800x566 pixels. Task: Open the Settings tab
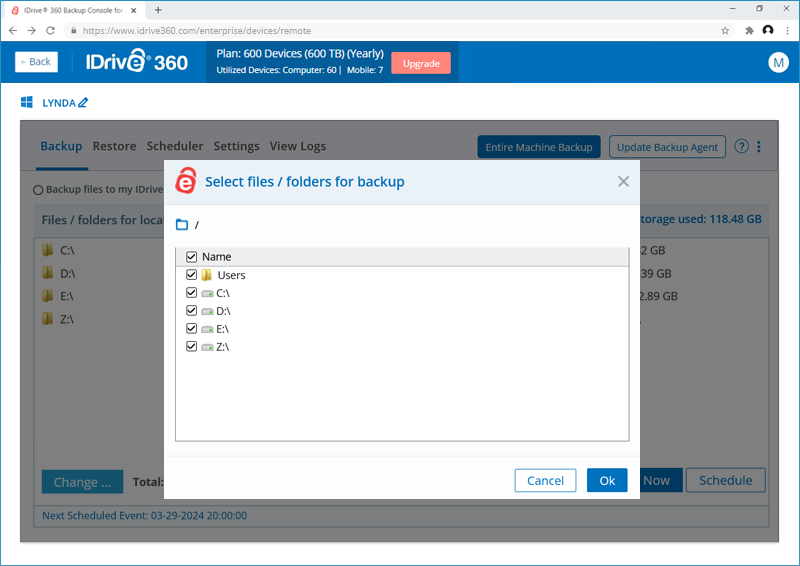coord(236,146)
